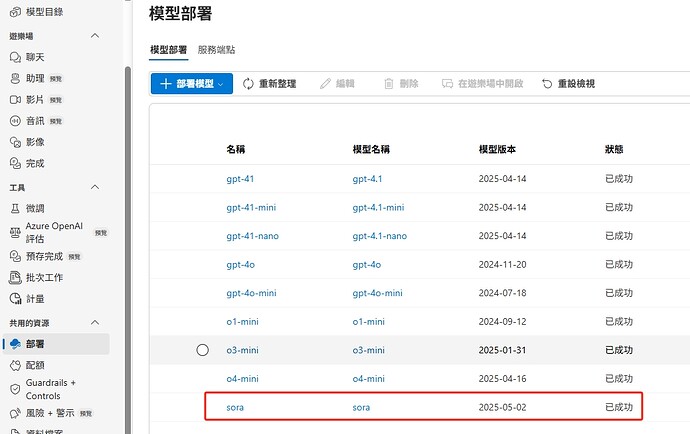Click the sora model name link
The image size is (690, 434).
coord(361,408)
